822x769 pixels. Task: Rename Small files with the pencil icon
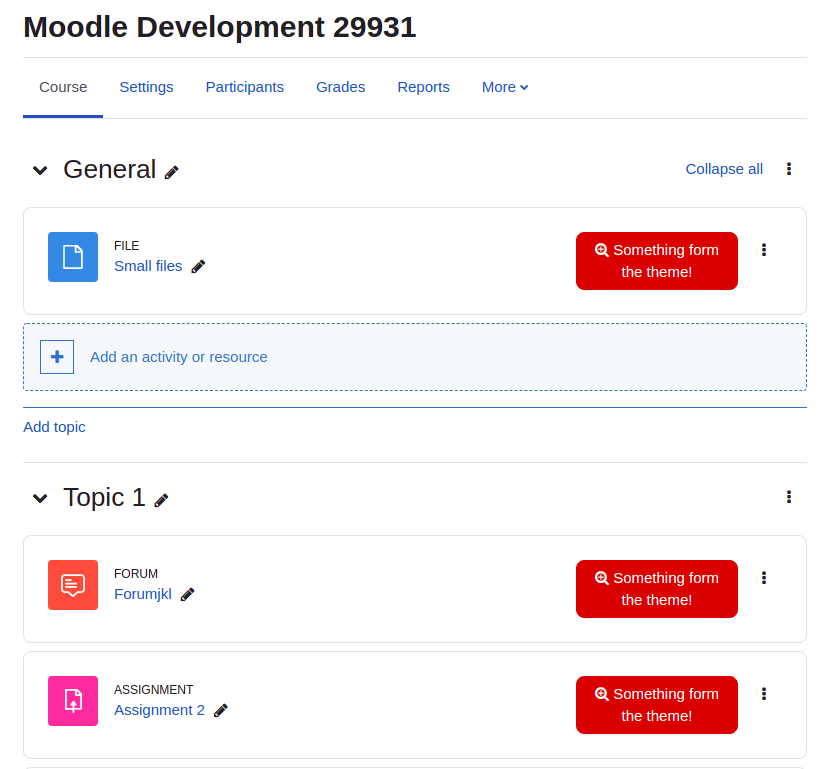point(198,267)
